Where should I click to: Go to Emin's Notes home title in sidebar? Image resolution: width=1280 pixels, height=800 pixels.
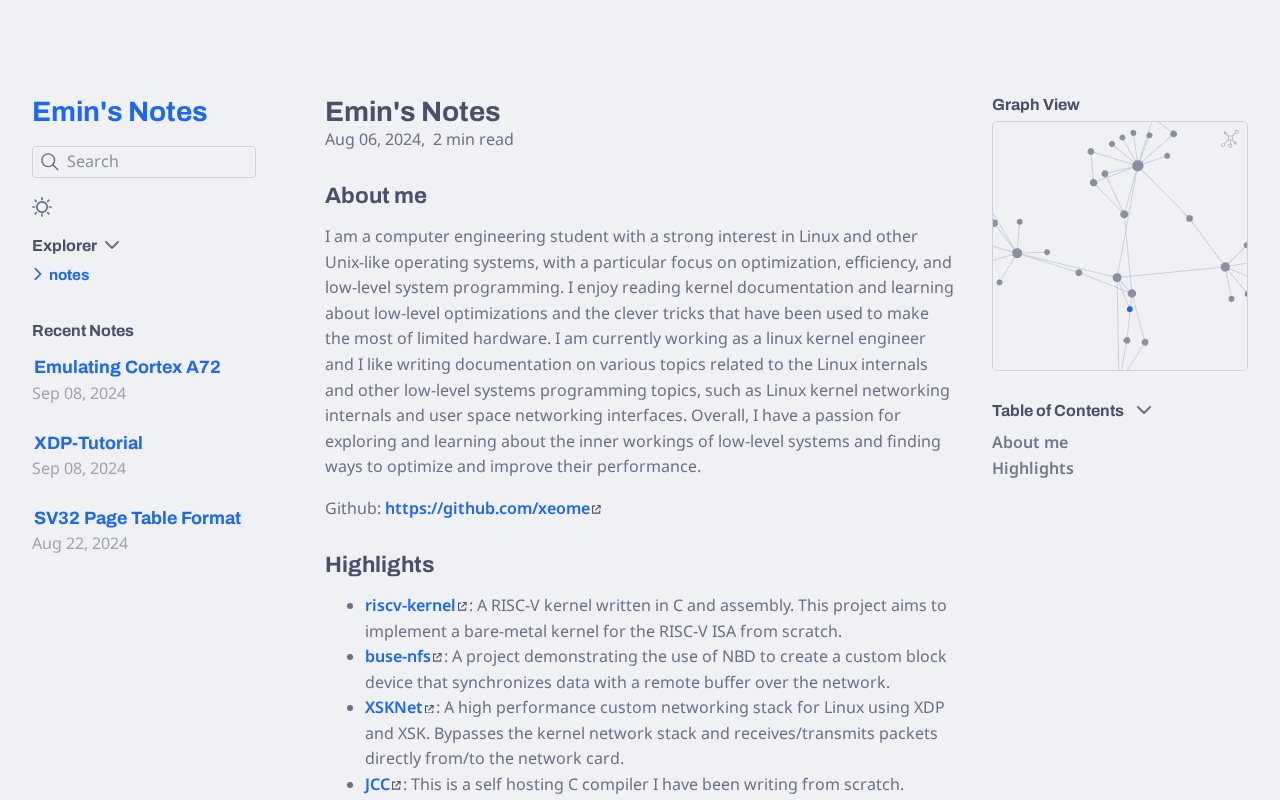click(120, 112)
